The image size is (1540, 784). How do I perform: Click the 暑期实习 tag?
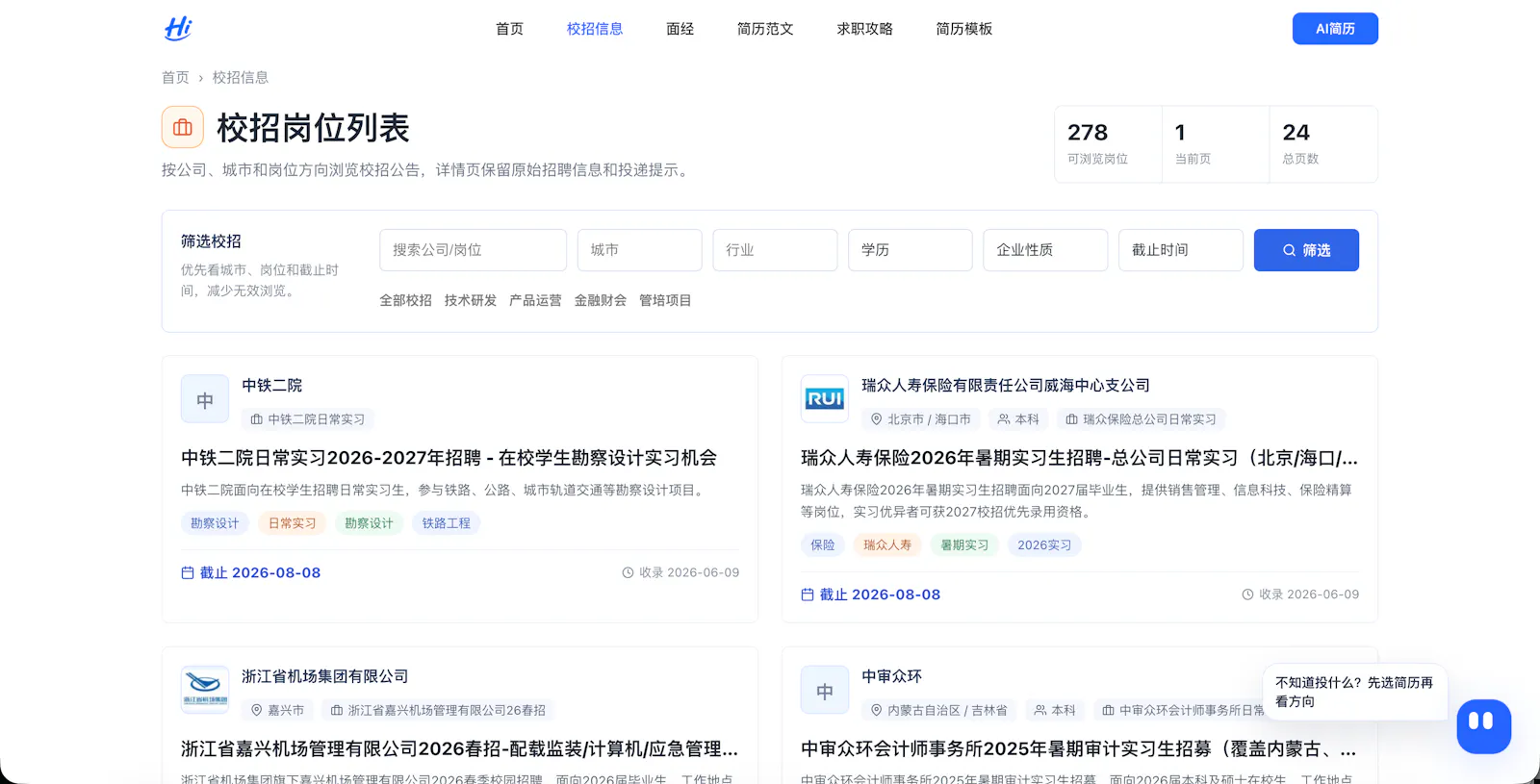click(x=964, y=545)
